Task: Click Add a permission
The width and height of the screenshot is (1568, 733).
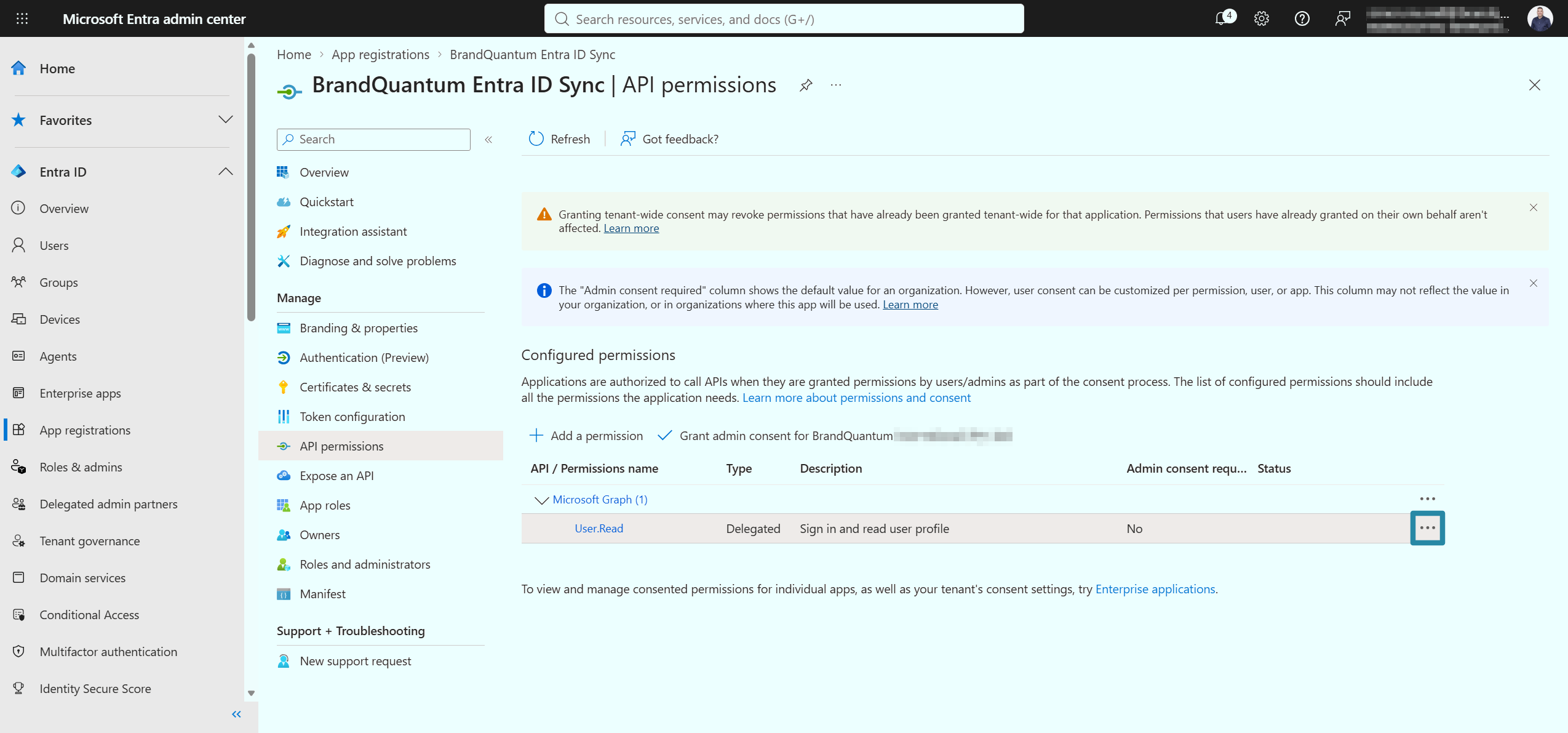Action: 586,436
